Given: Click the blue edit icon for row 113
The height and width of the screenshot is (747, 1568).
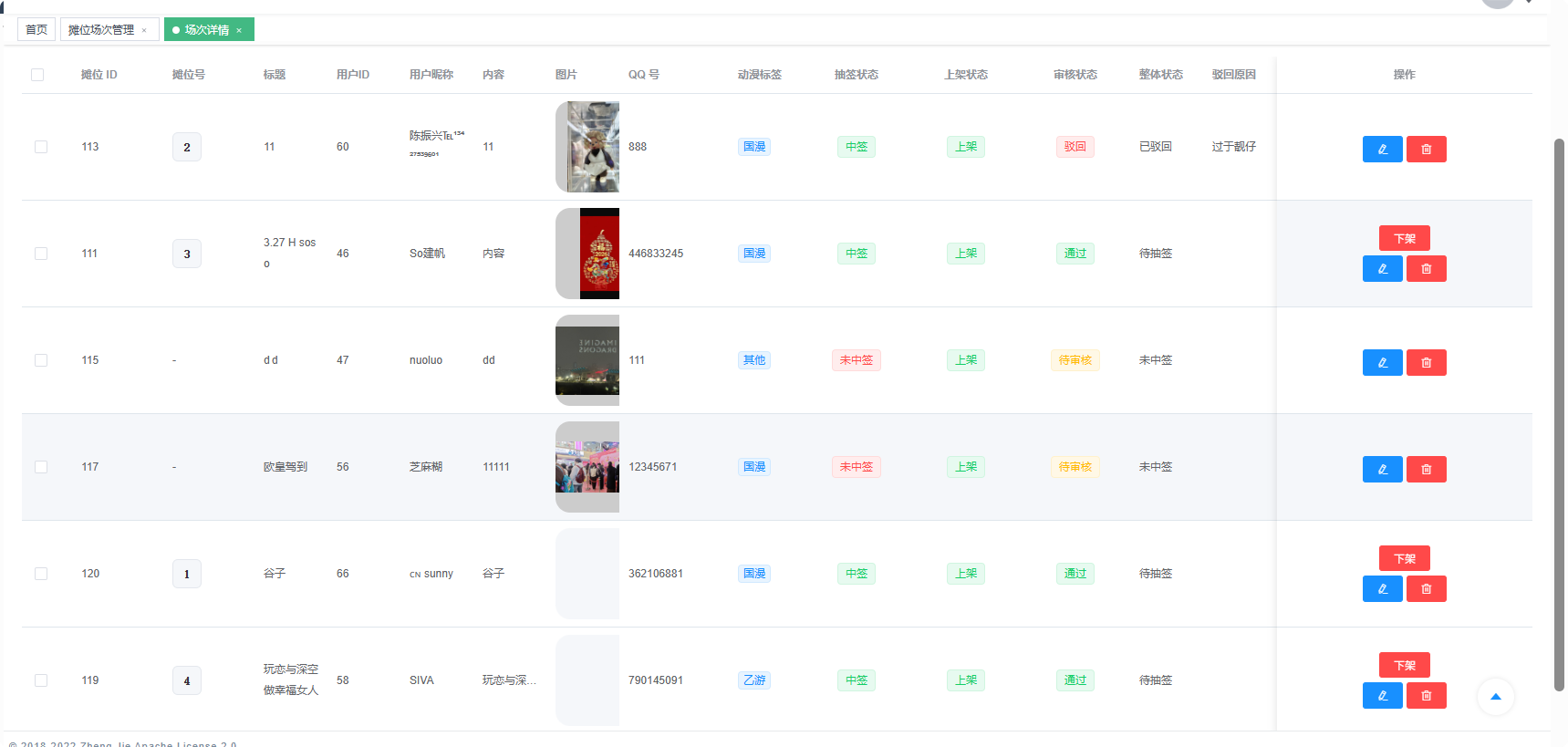Looking at the screenshot, I should click(x=1382, y=149).
